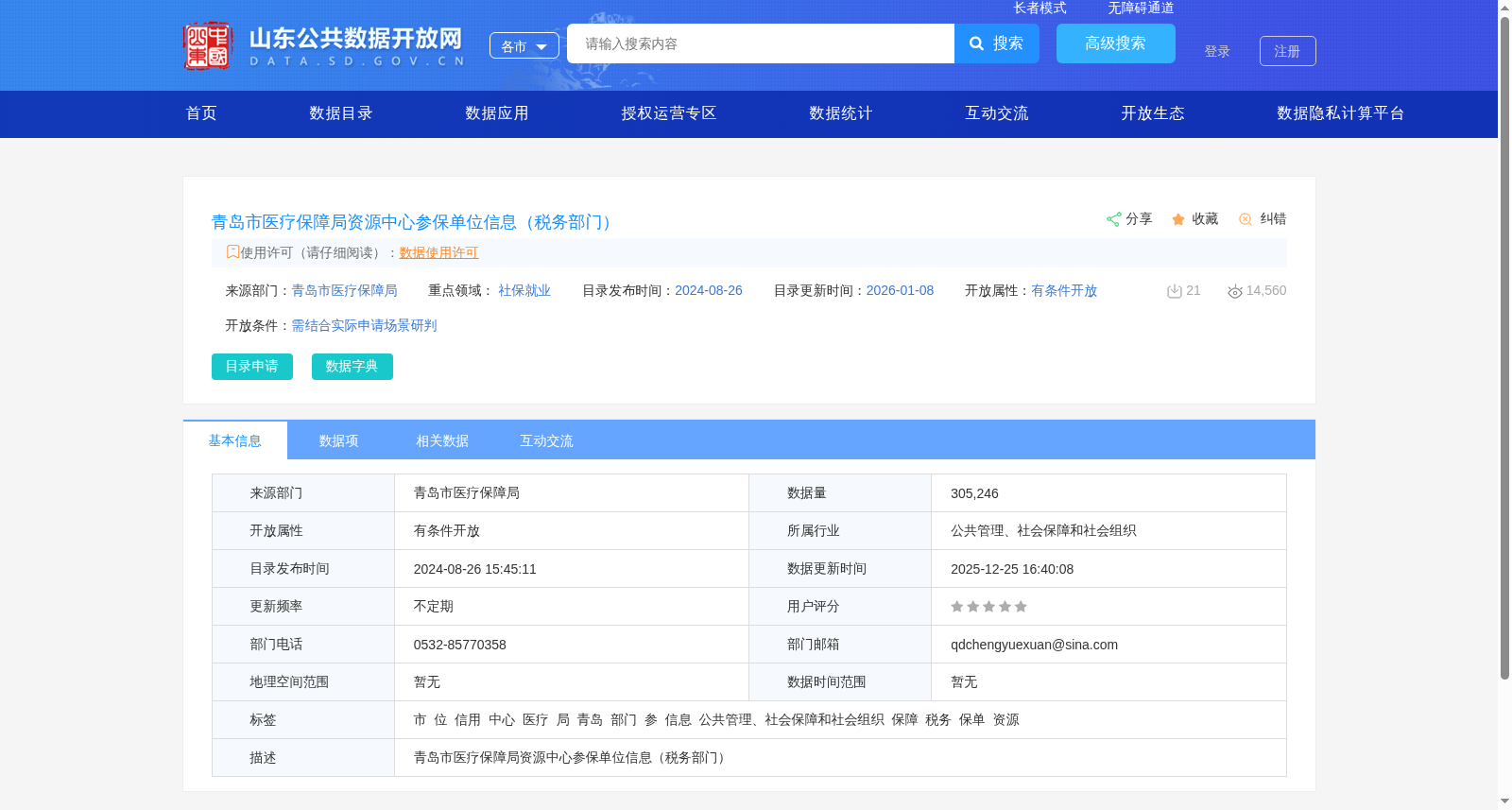This screenshot has height=810, width=1512.
Task: Go to 首页 in navigation bar
Action: pyautogui.click(x=201, y=113)
